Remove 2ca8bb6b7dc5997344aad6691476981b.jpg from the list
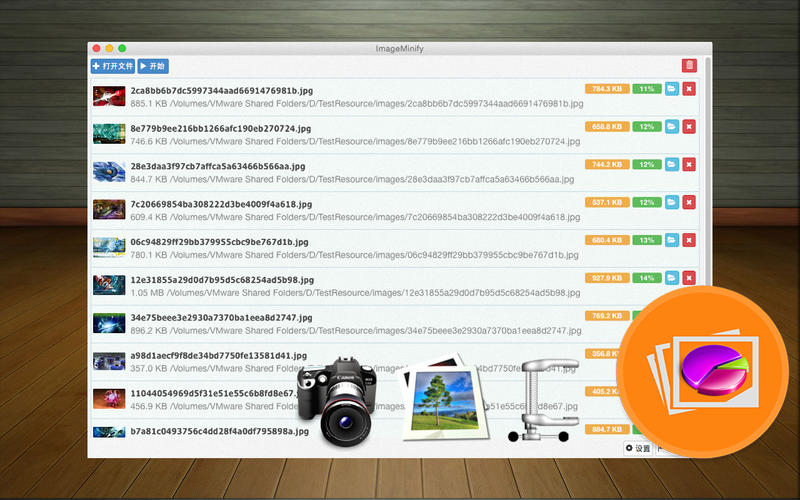Viewport: 800px width, 500px height. tap(689, 89)
